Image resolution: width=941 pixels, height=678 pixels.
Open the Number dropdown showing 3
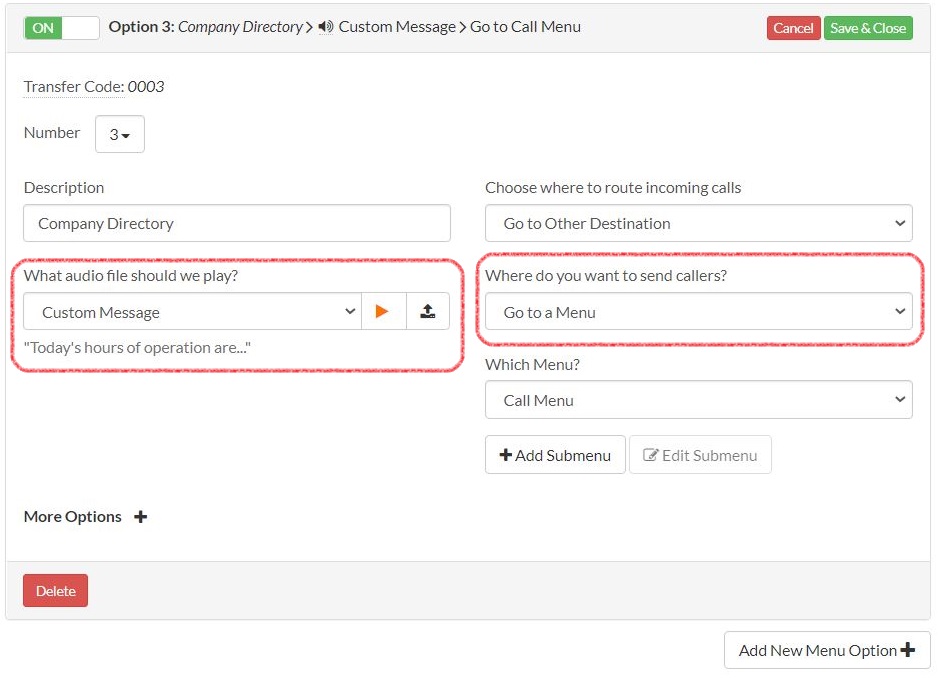119,133
